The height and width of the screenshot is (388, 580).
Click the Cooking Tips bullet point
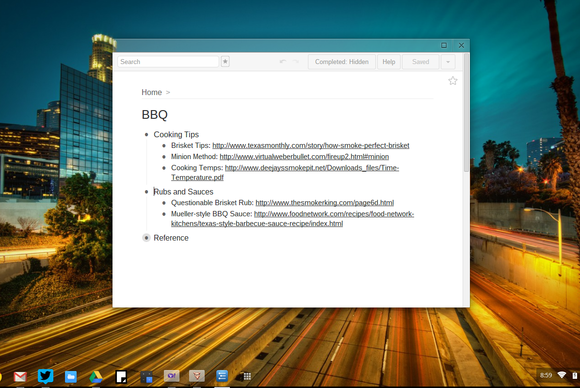pos(146,135)
